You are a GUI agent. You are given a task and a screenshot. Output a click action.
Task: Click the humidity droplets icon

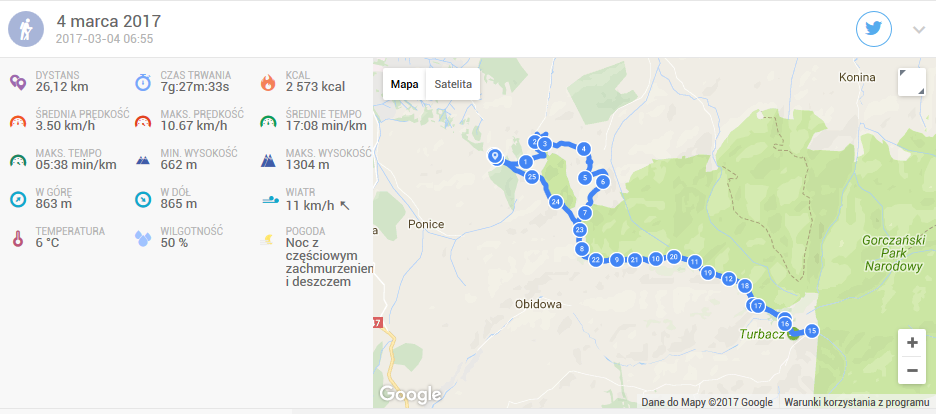pyautogui.click(x=143, y=238)
